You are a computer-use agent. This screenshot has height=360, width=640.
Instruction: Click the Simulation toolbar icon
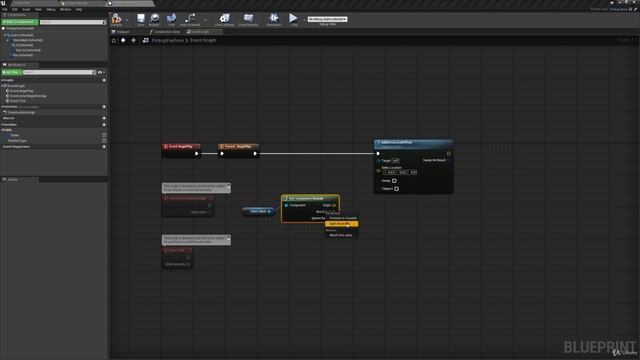pyautogui.click(x=274, y=19)
